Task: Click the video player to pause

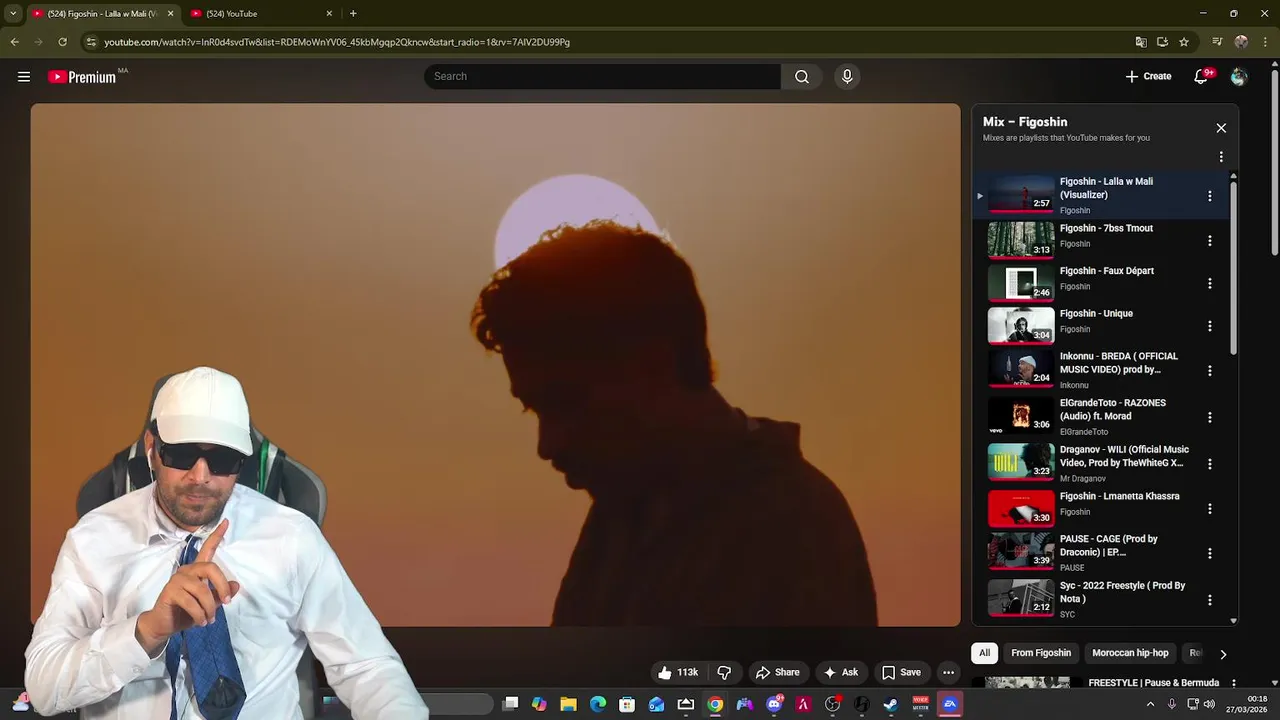Action: coord(495,365)
